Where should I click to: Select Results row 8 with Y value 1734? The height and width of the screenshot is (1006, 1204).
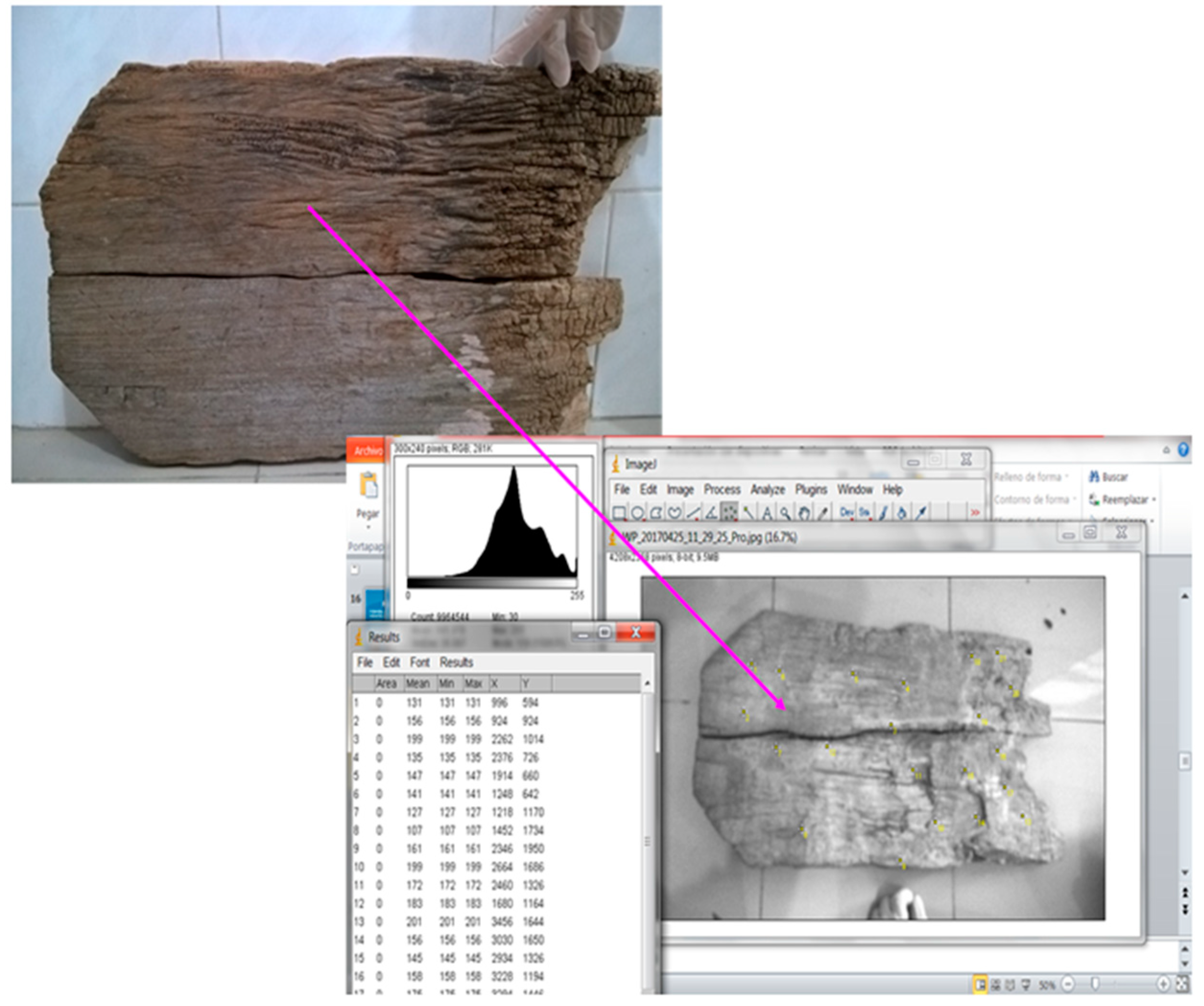tap(496, 830)
